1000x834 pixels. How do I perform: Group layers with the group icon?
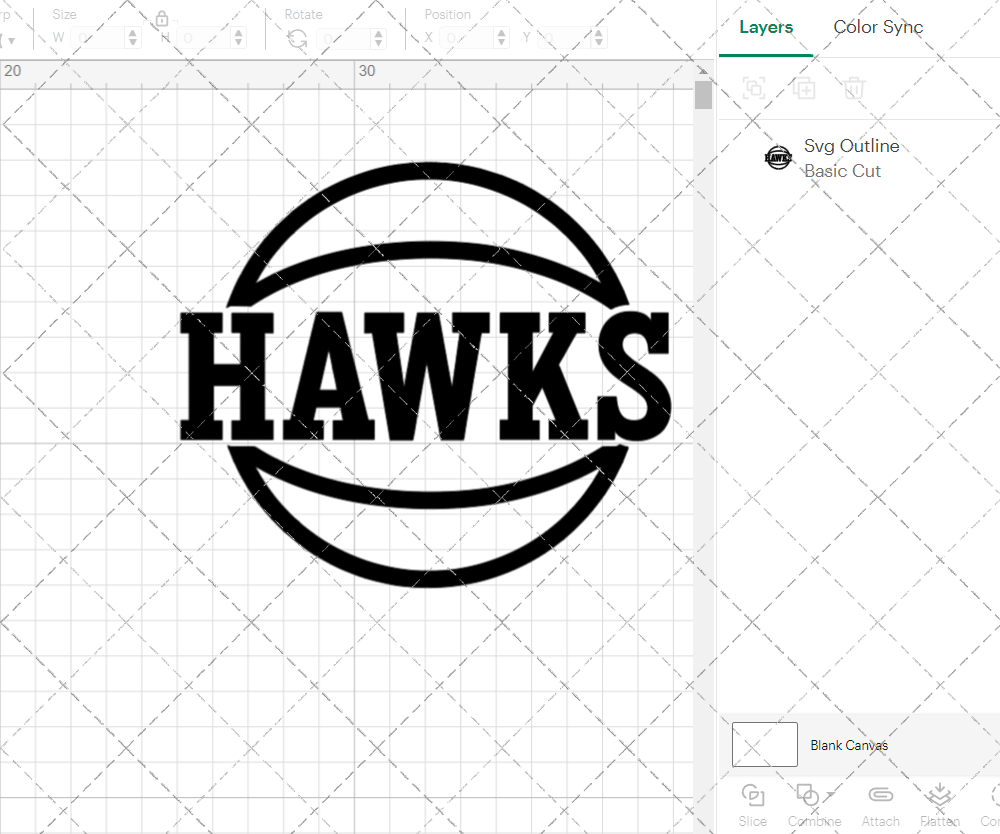pos(753,88)
